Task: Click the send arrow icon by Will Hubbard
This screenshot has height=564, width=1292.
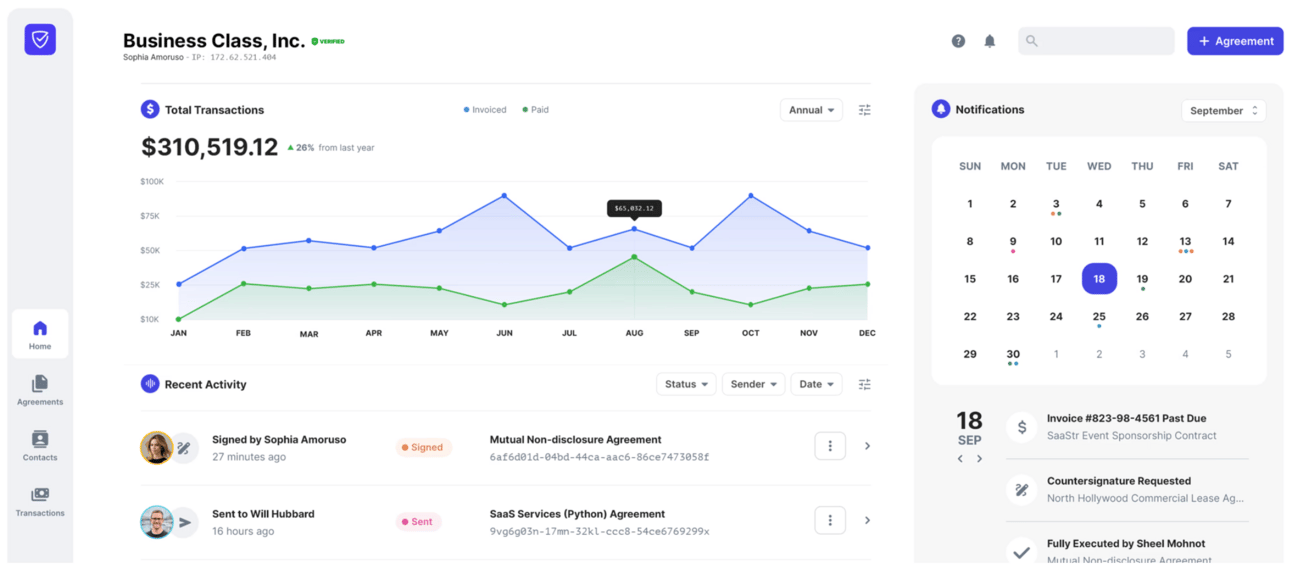Action: (184, 522)
